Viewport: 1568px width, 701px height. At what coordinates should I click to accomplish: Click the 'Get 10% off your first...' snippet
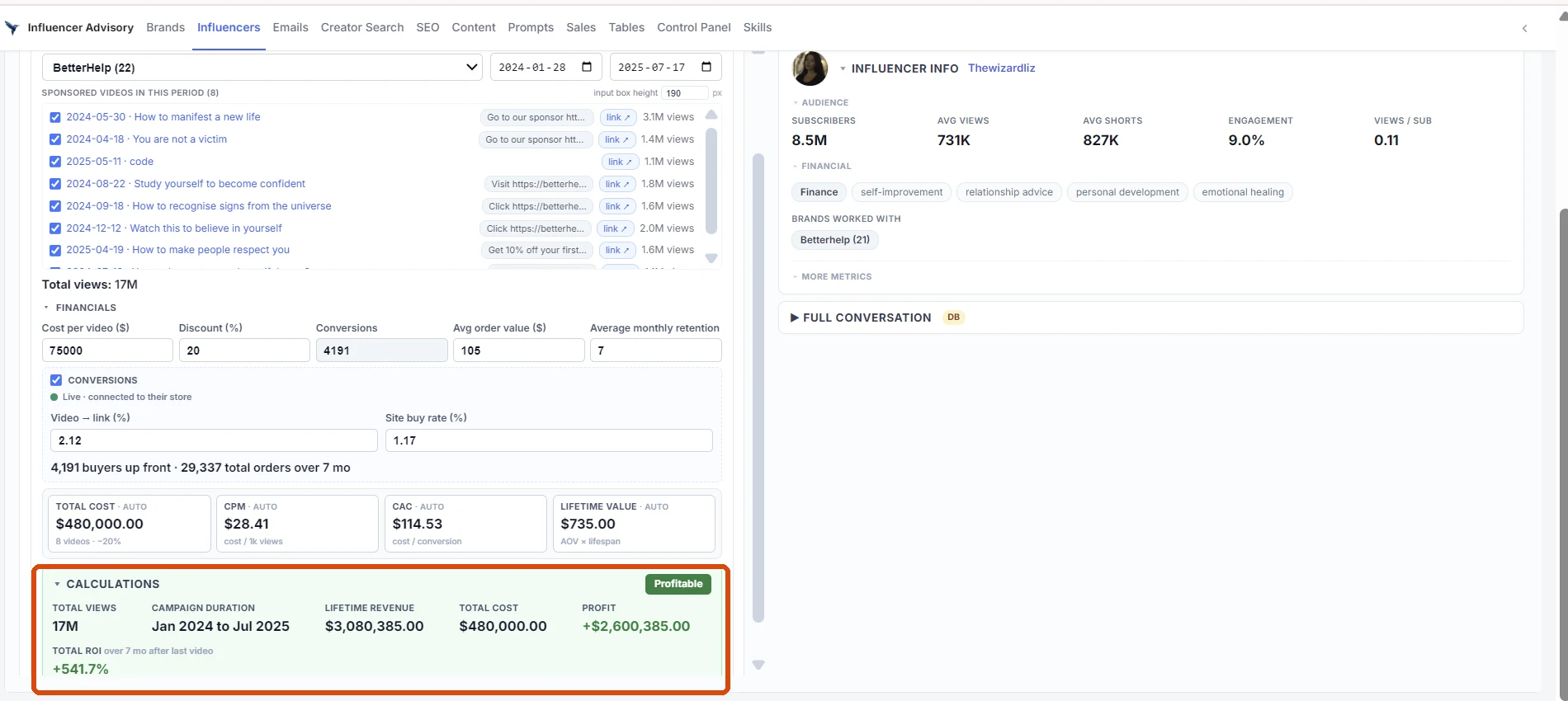pos(537,250)
